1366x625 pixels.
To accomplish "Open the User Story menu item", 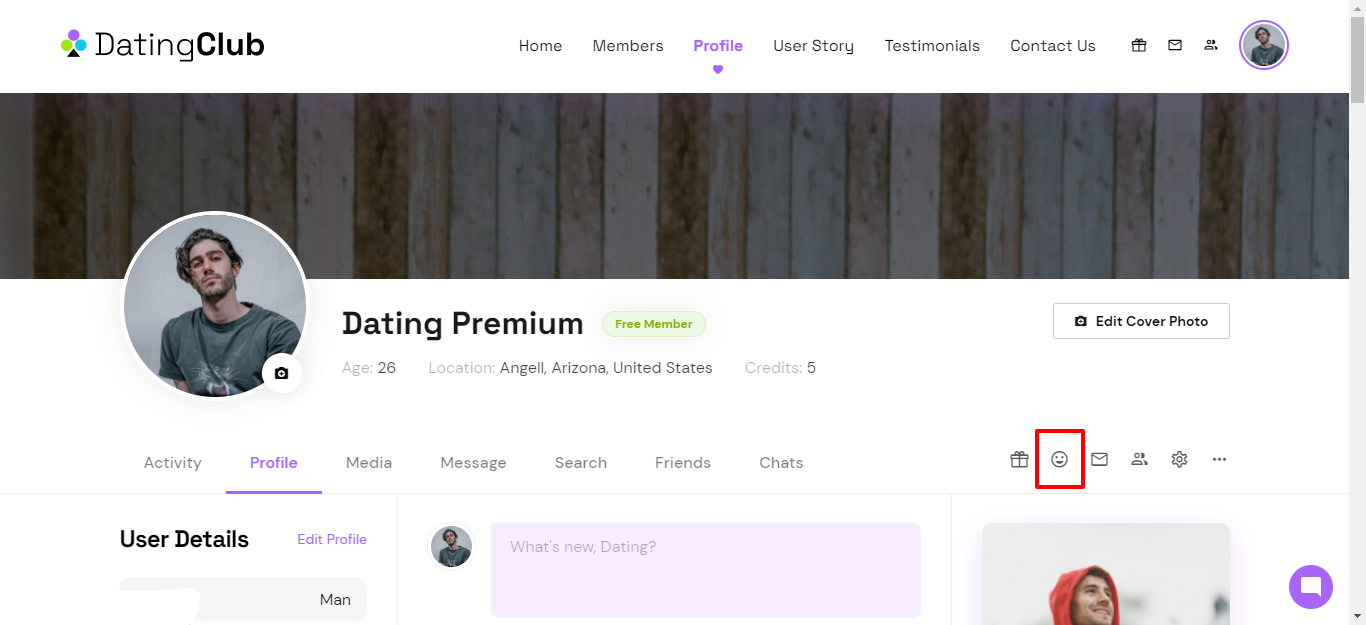I will 814,46.
